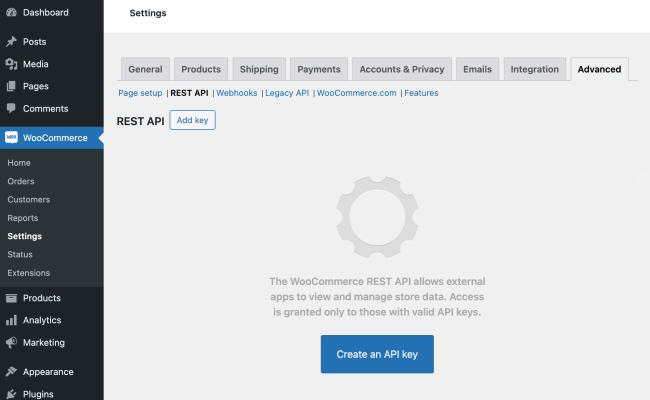Click the Comments speech bubble icon

tap(12, 109)
